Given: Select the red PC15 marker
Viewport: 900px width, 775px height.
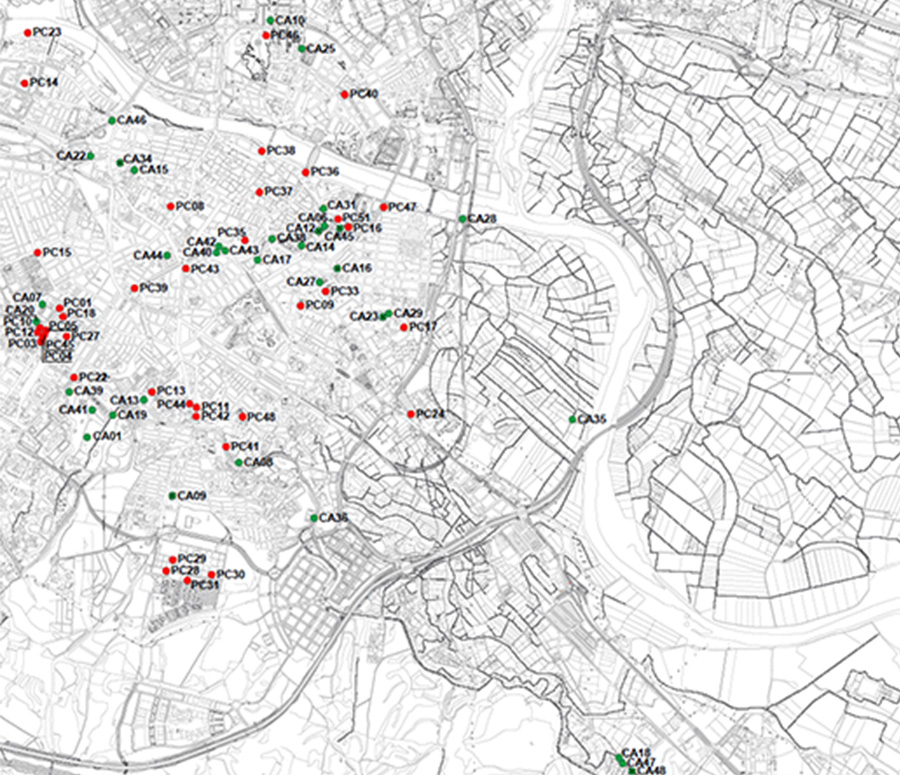Looking at the screenshot, I should pyautogui.click(x=38, y=252).
